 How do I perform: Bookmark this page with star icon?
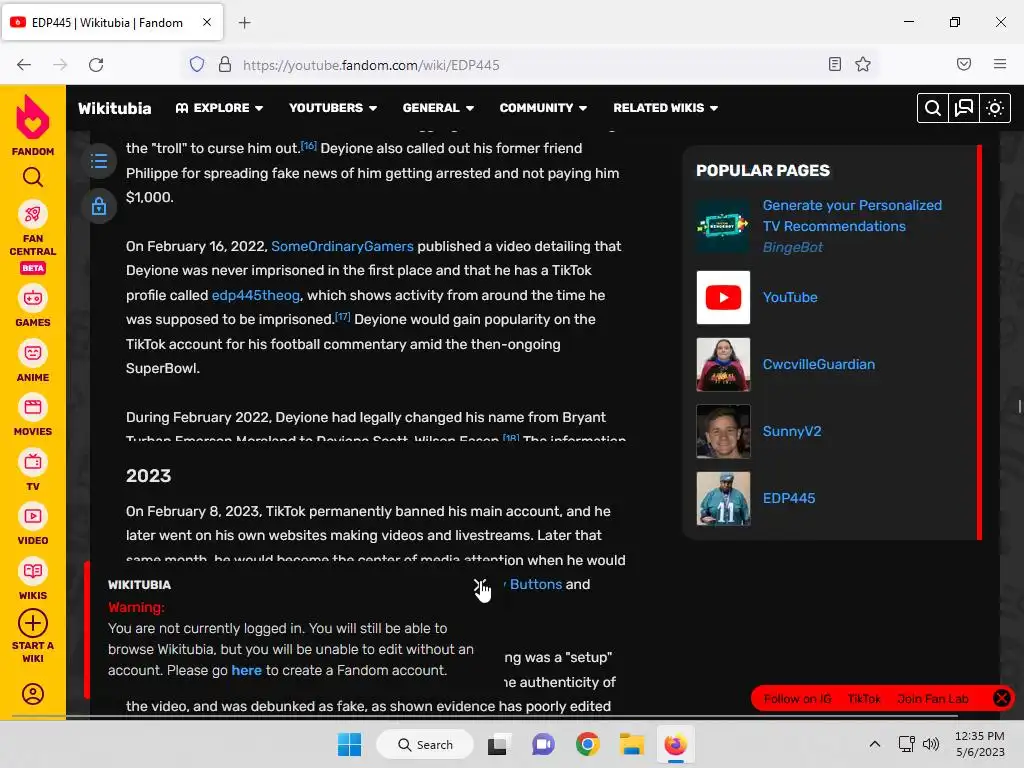coord(863,64)
